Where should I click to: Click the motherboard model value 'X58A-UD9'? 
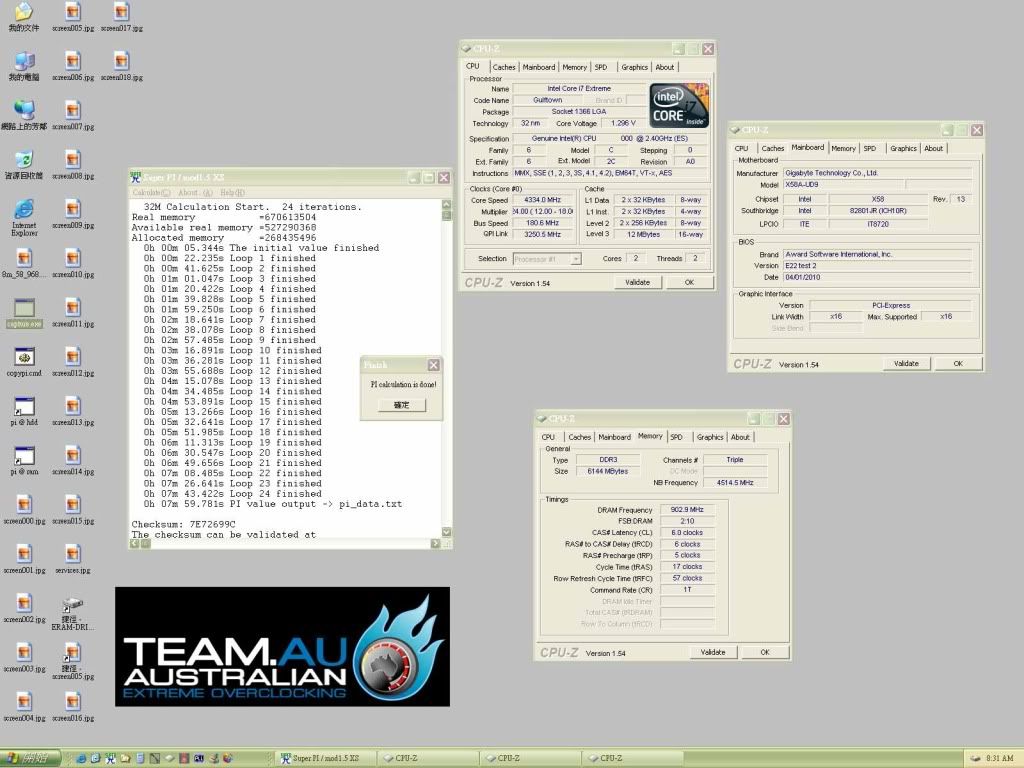tap(844, 185)
